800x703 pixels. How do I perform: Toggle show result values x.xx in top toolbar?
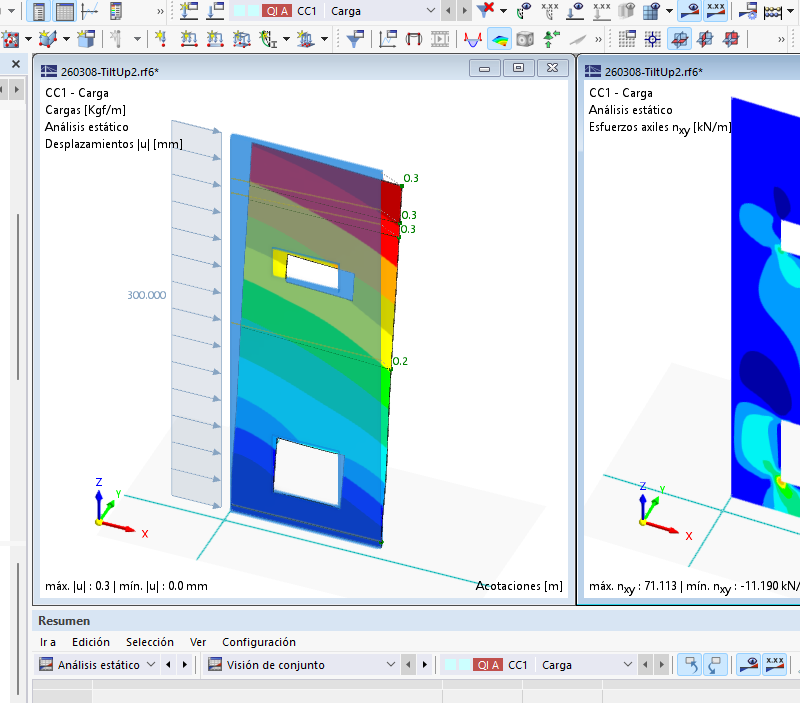tap(716, 11)
